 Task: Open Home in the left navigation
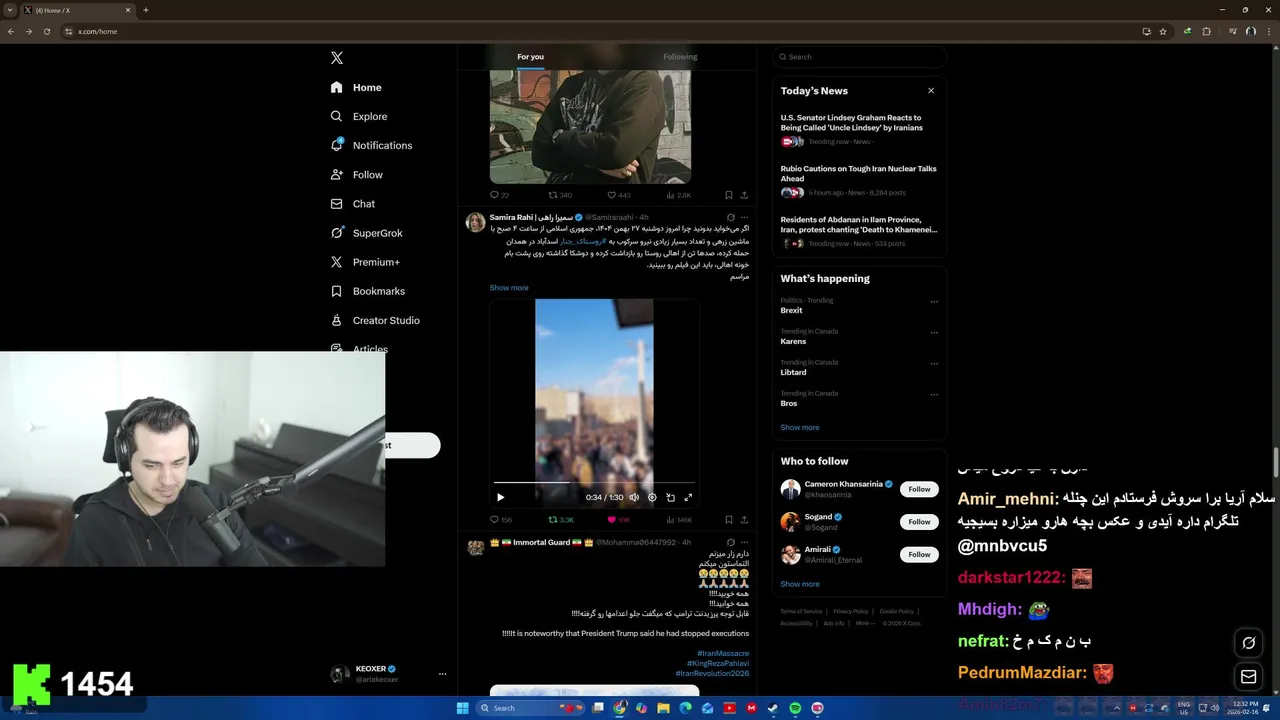(357, 88)
